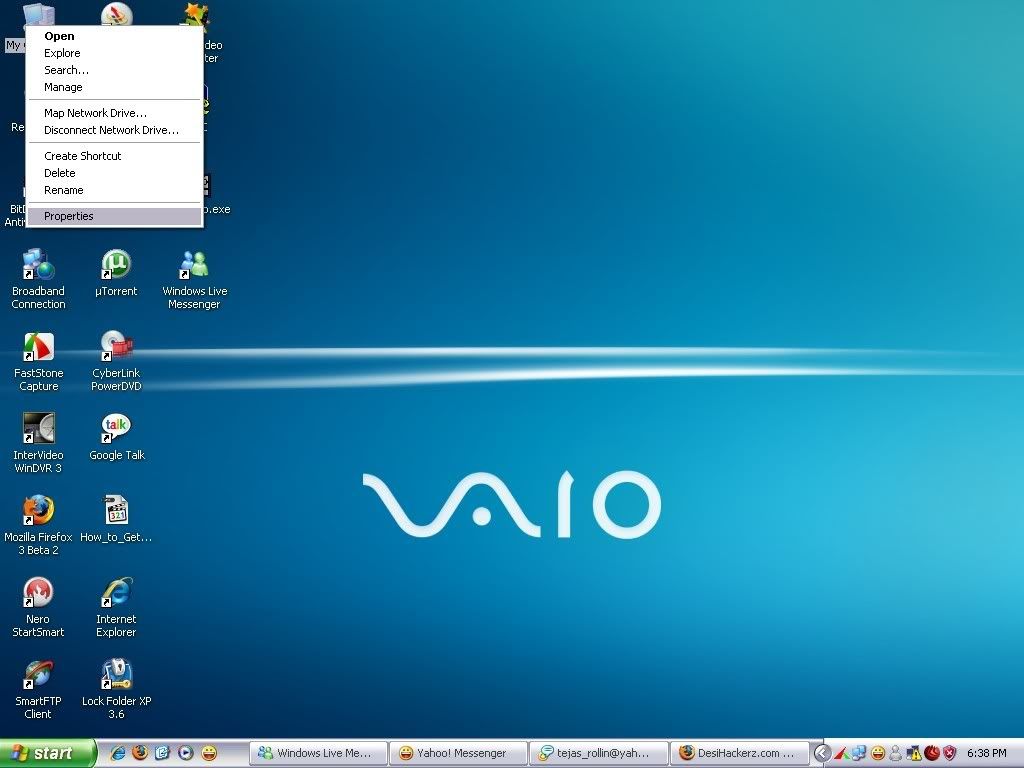Viewport: 1024px width, 768px height.
Task: Click the network warning tray icon
Action: pyautogui.click(x=914, y=753)
